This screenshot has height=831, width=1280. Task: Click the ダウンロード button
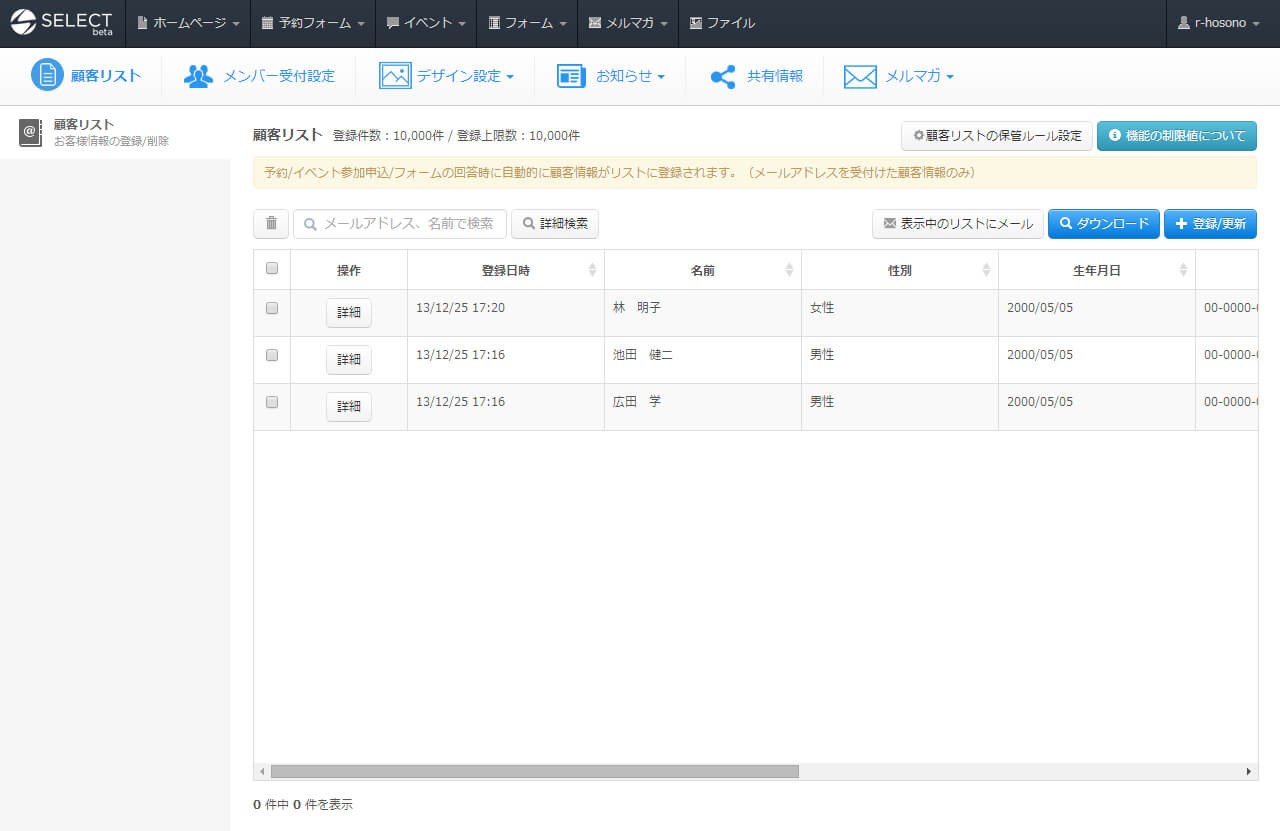pyautogui.click(x=1103, y=224)
